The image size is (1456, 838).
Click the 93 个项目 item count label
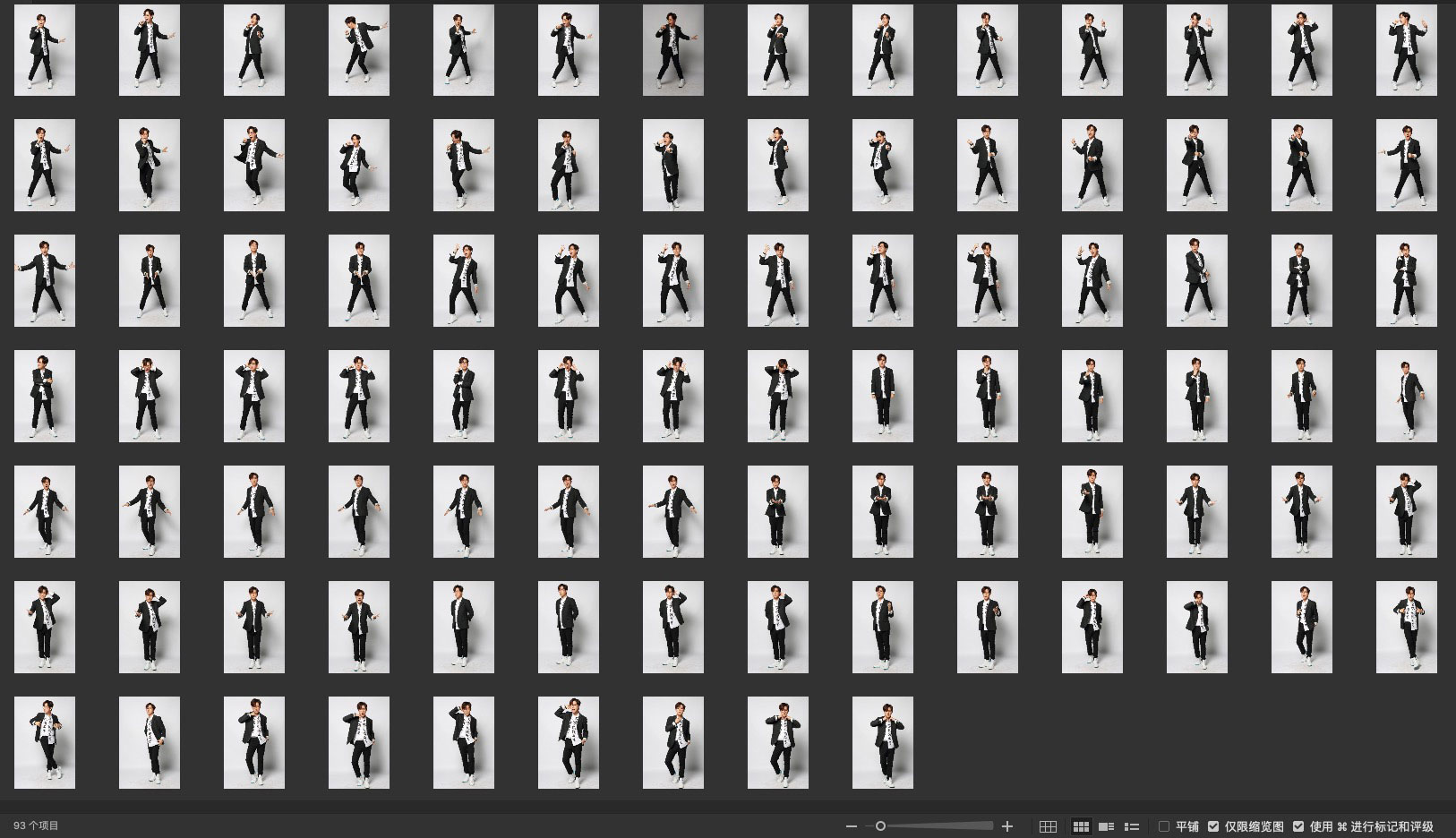[36, 825]
